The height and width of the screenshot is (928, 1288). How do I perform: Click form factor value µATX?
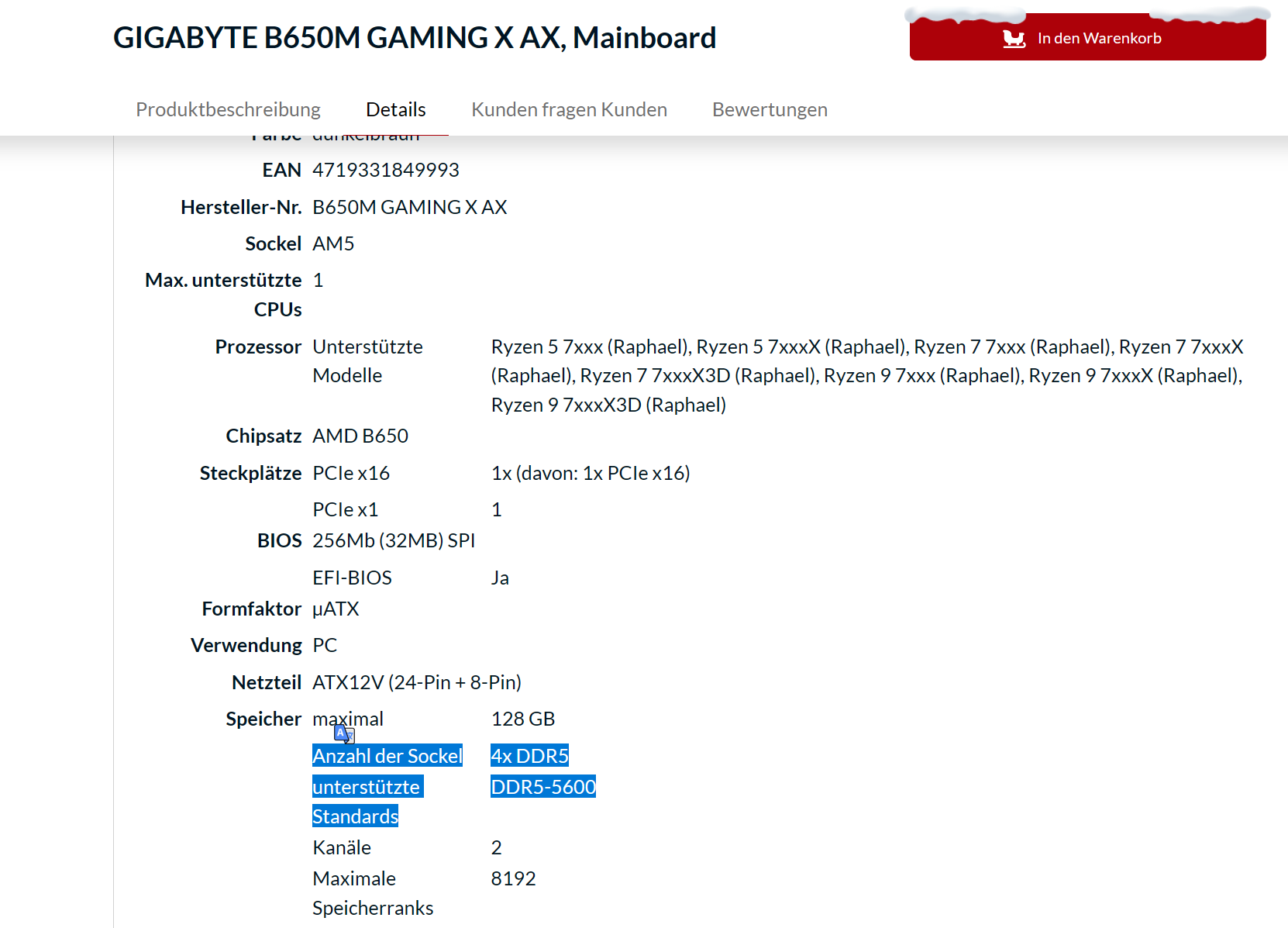point(336,609)
